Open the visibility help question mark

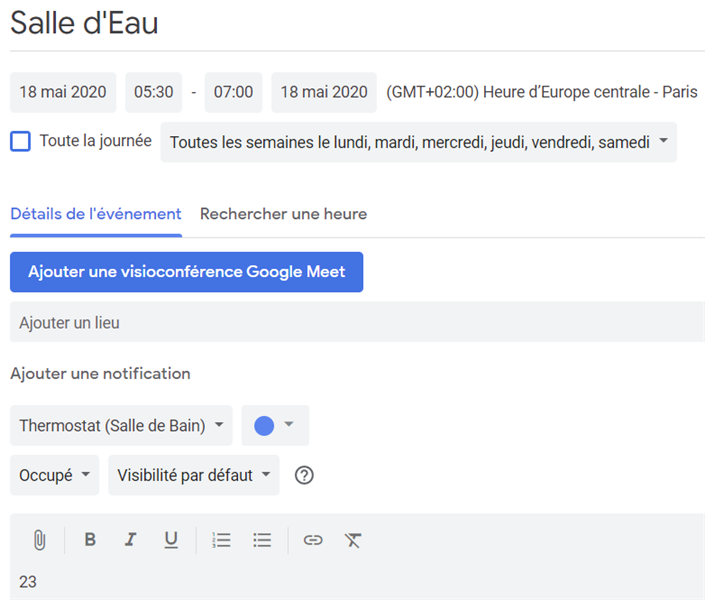(x=304, y=475)
